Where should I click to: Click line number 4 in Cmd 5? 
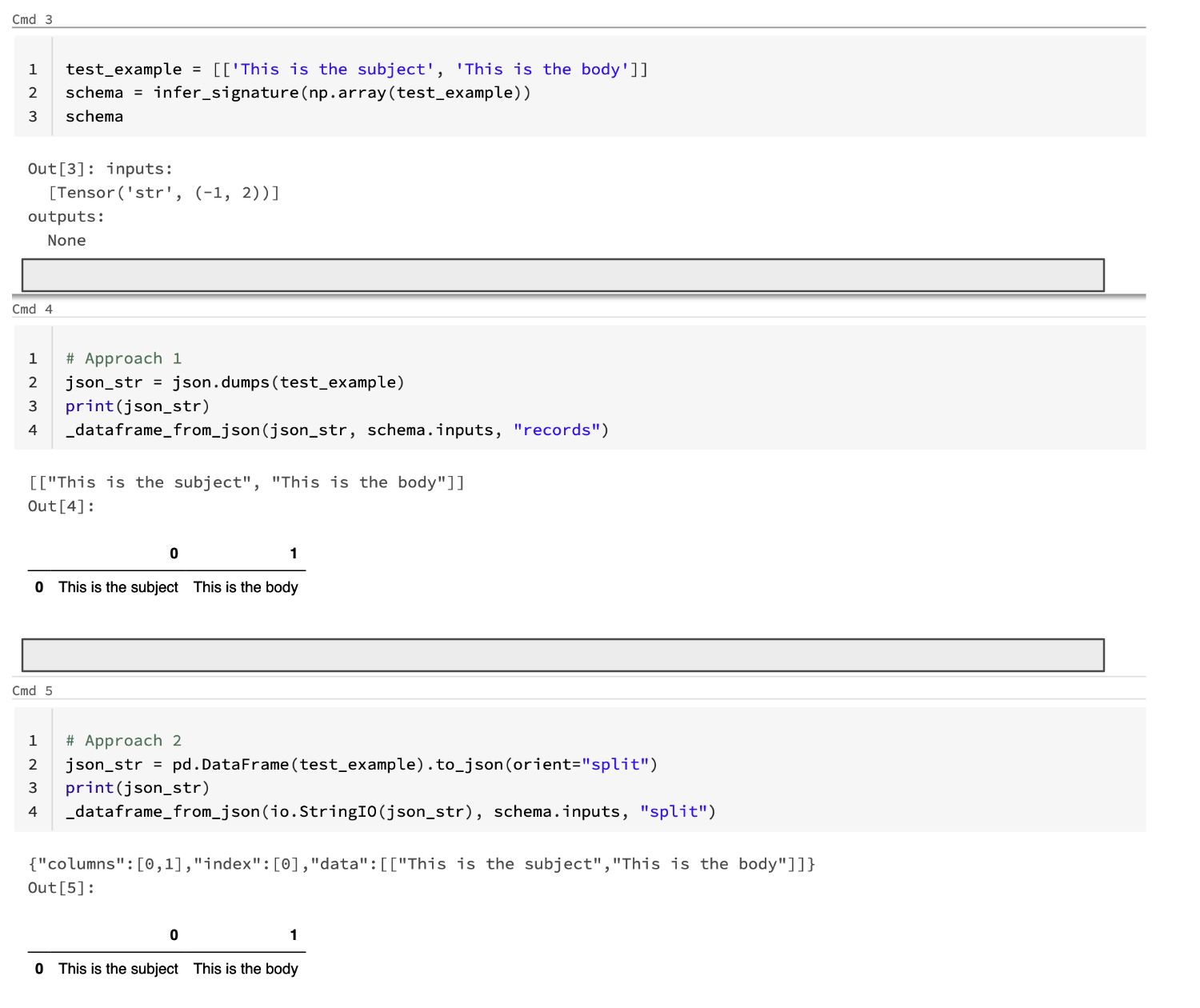tap(32, 811)
